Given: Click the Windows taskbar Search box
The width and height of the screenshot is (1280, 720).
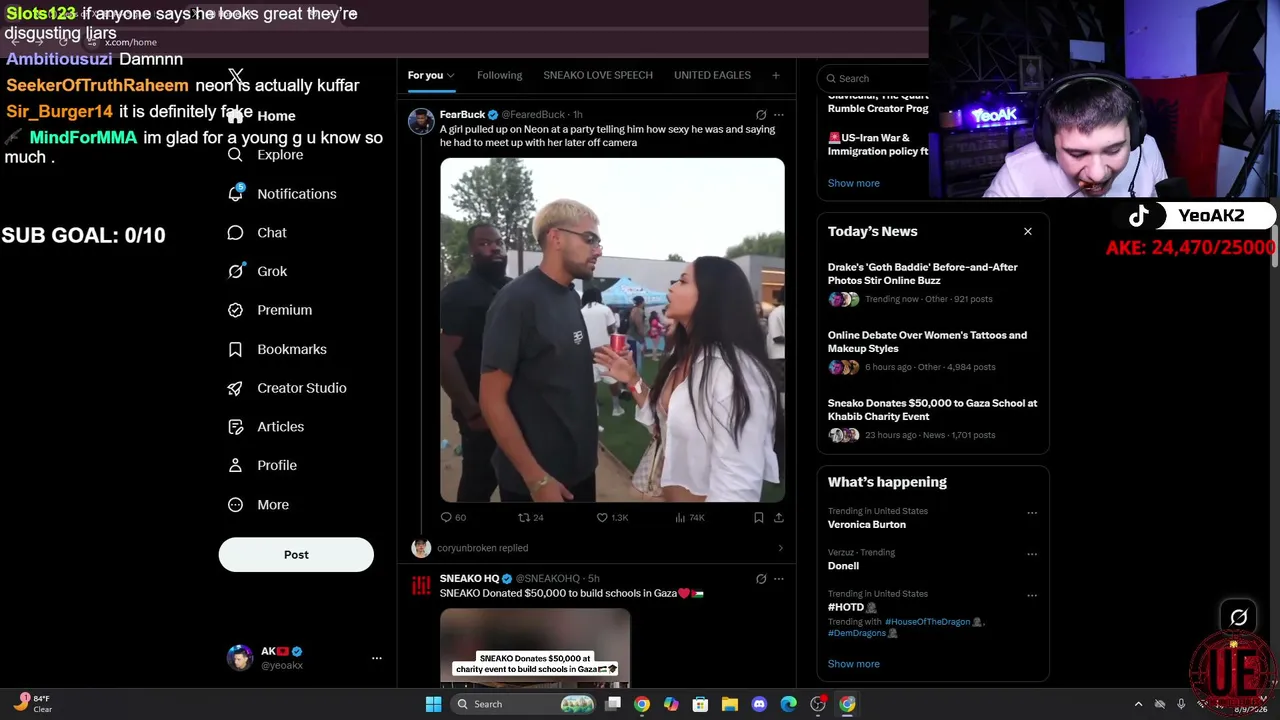Looking at the screenshot, I should click(522, 704).
